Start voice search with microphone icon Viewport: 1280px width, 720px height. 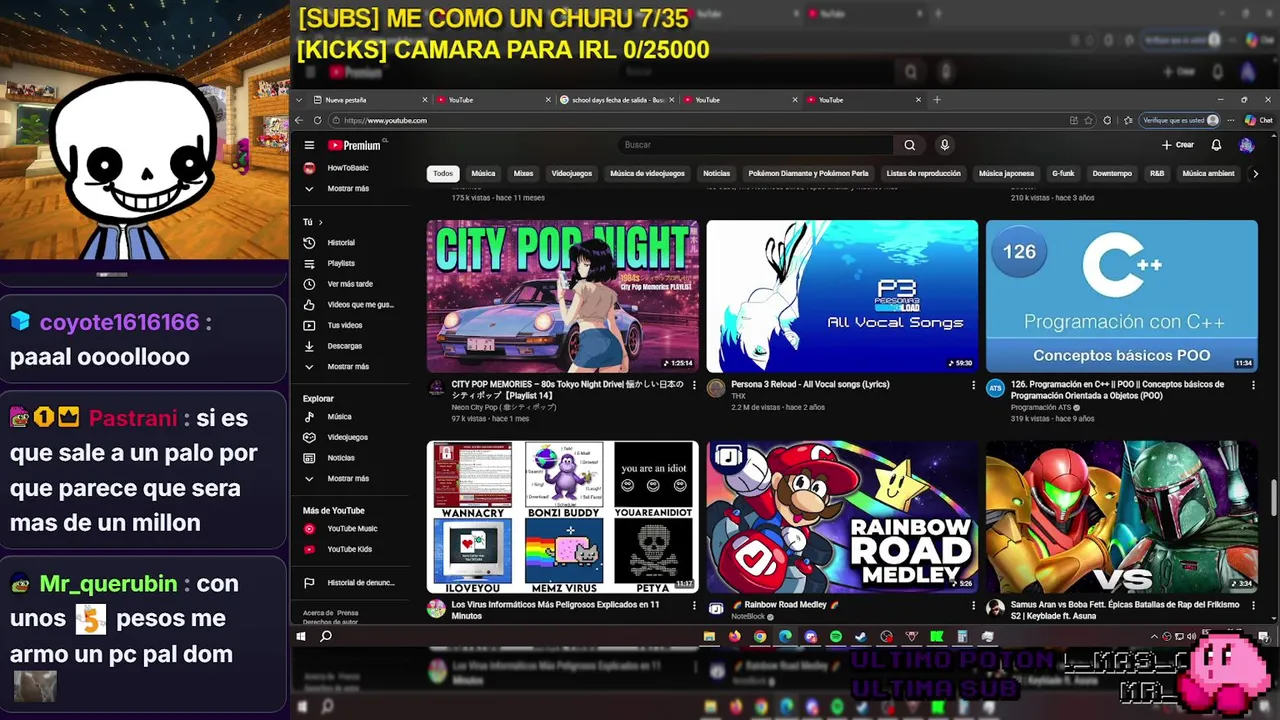(x=944, y=145)
